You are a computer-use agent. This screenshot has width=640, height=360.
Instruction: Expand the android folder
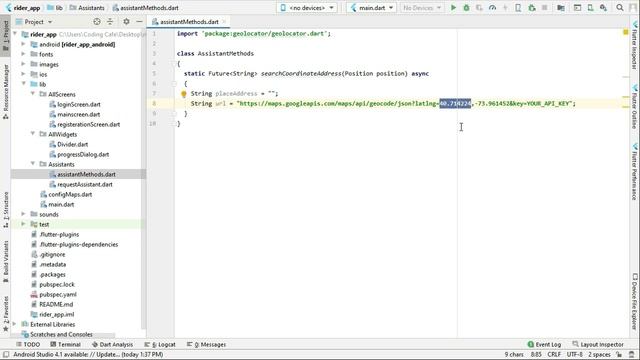pyautogui.click(x=23, y=44)
